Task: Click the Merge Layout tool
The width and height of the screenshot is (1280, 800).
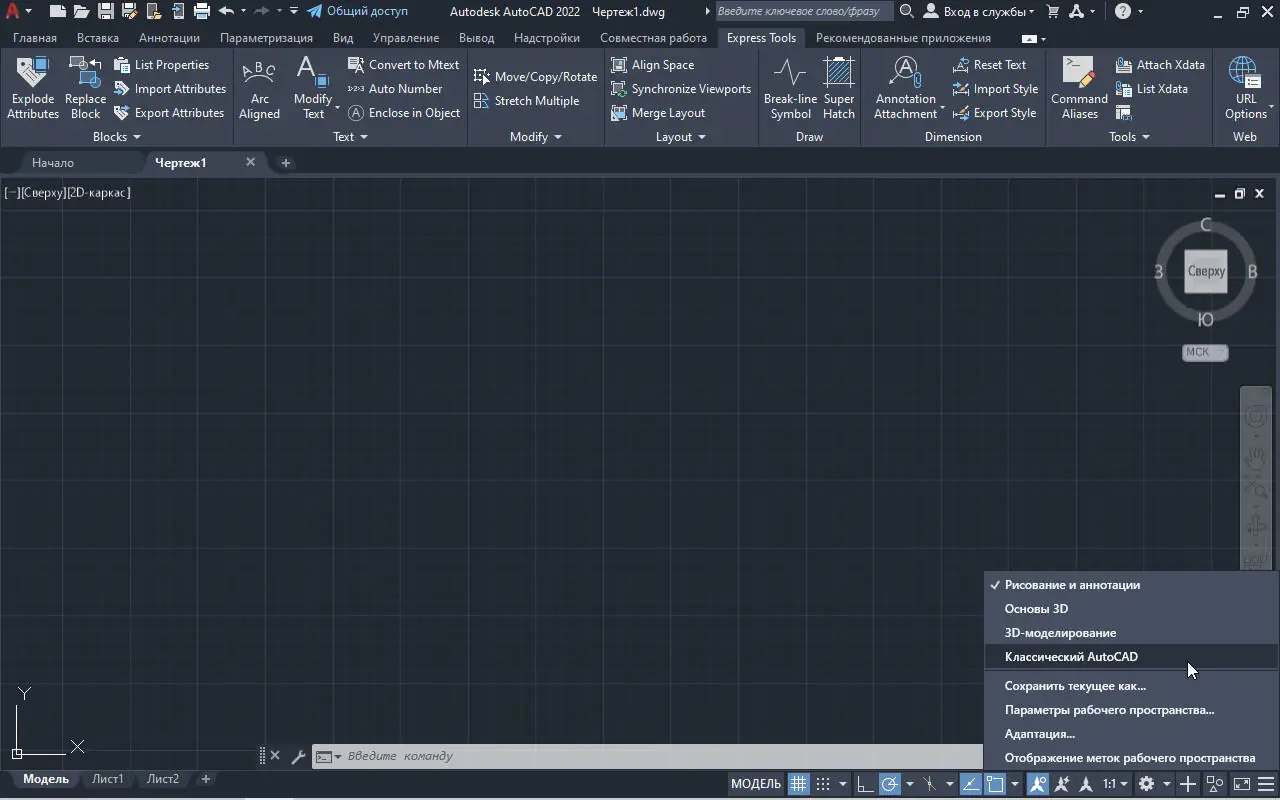Action: coord(658,113)
